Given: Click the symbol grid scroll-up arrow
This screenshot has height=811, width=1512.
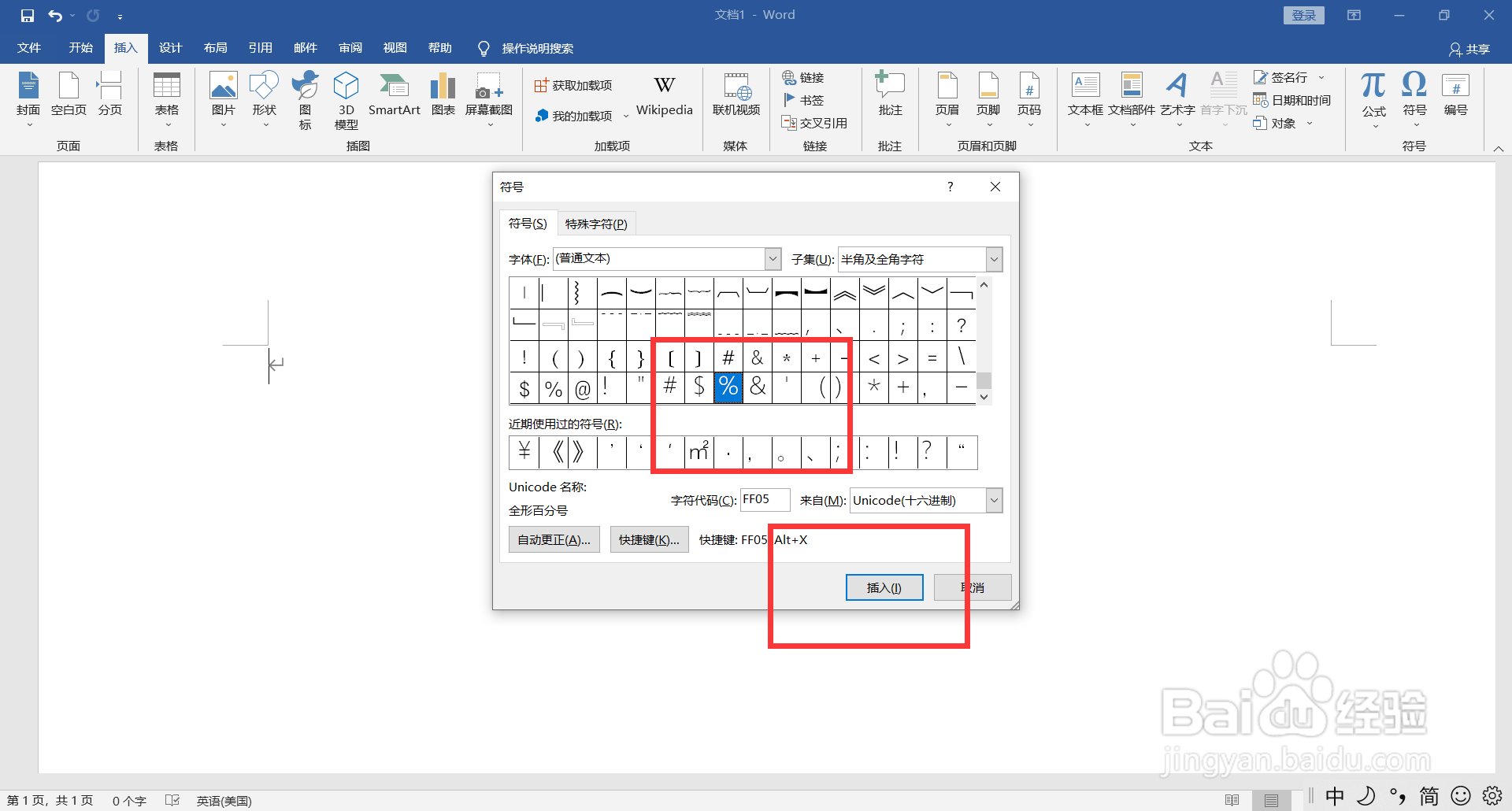Looking at the screenshot, I should coord(984,284).
